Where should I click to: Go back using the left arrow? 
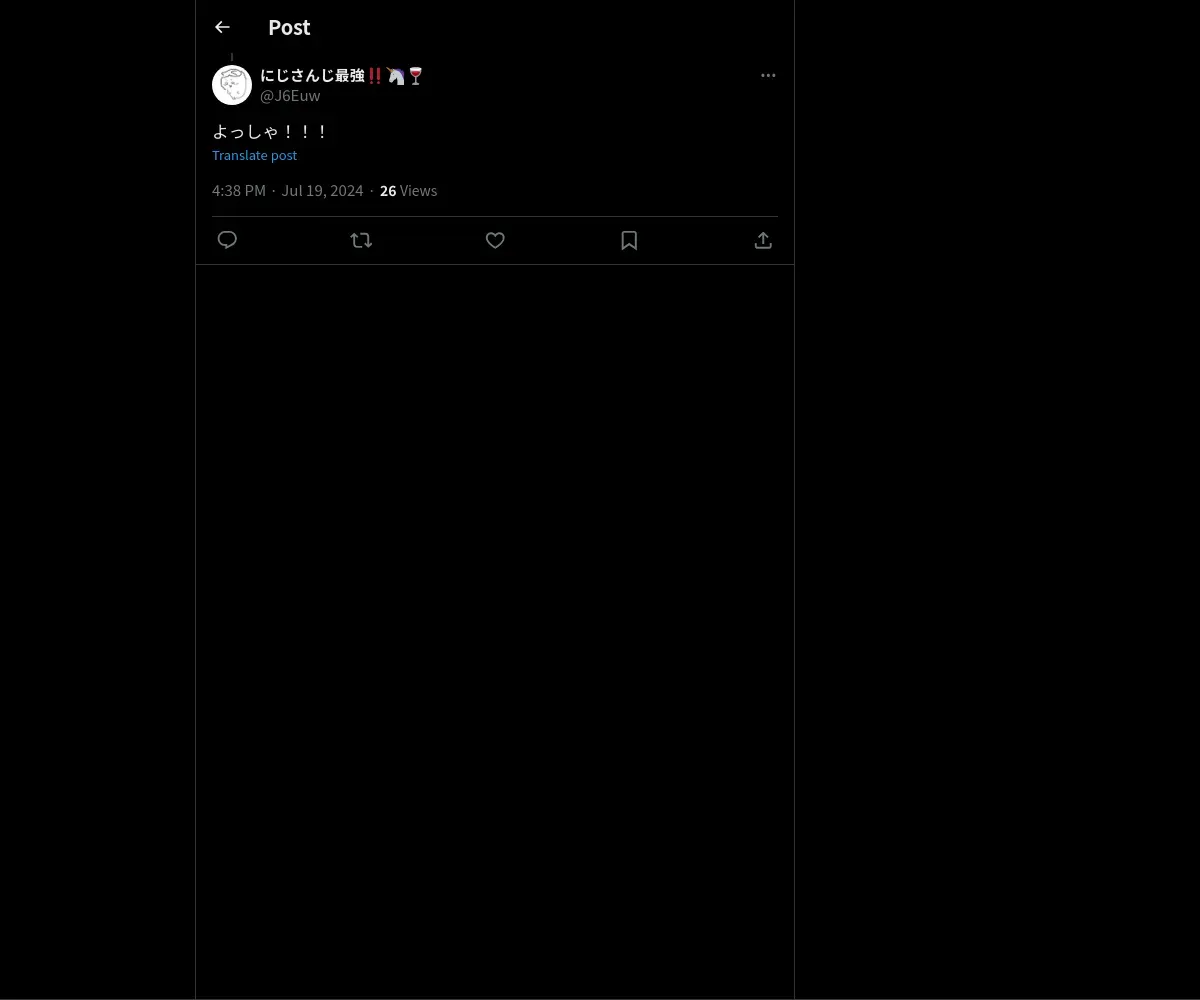[x=222, y=27]
